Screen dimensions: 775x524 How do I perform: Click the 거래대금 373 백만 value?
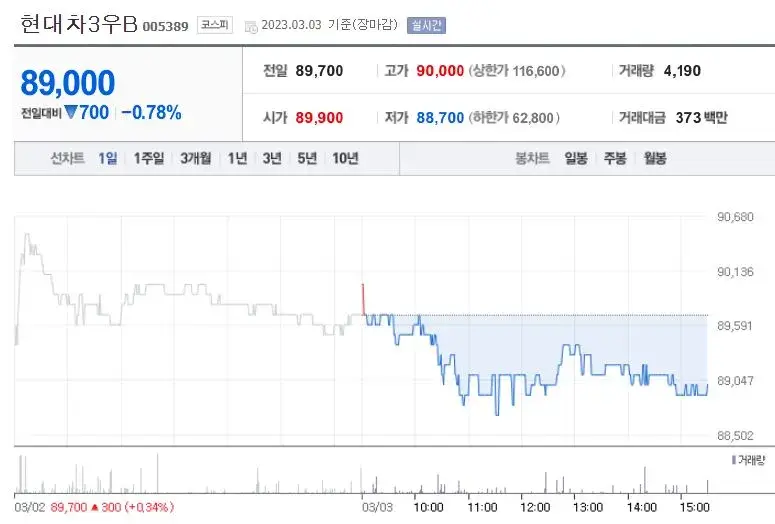pyautogui.click(x=701, y=118)
